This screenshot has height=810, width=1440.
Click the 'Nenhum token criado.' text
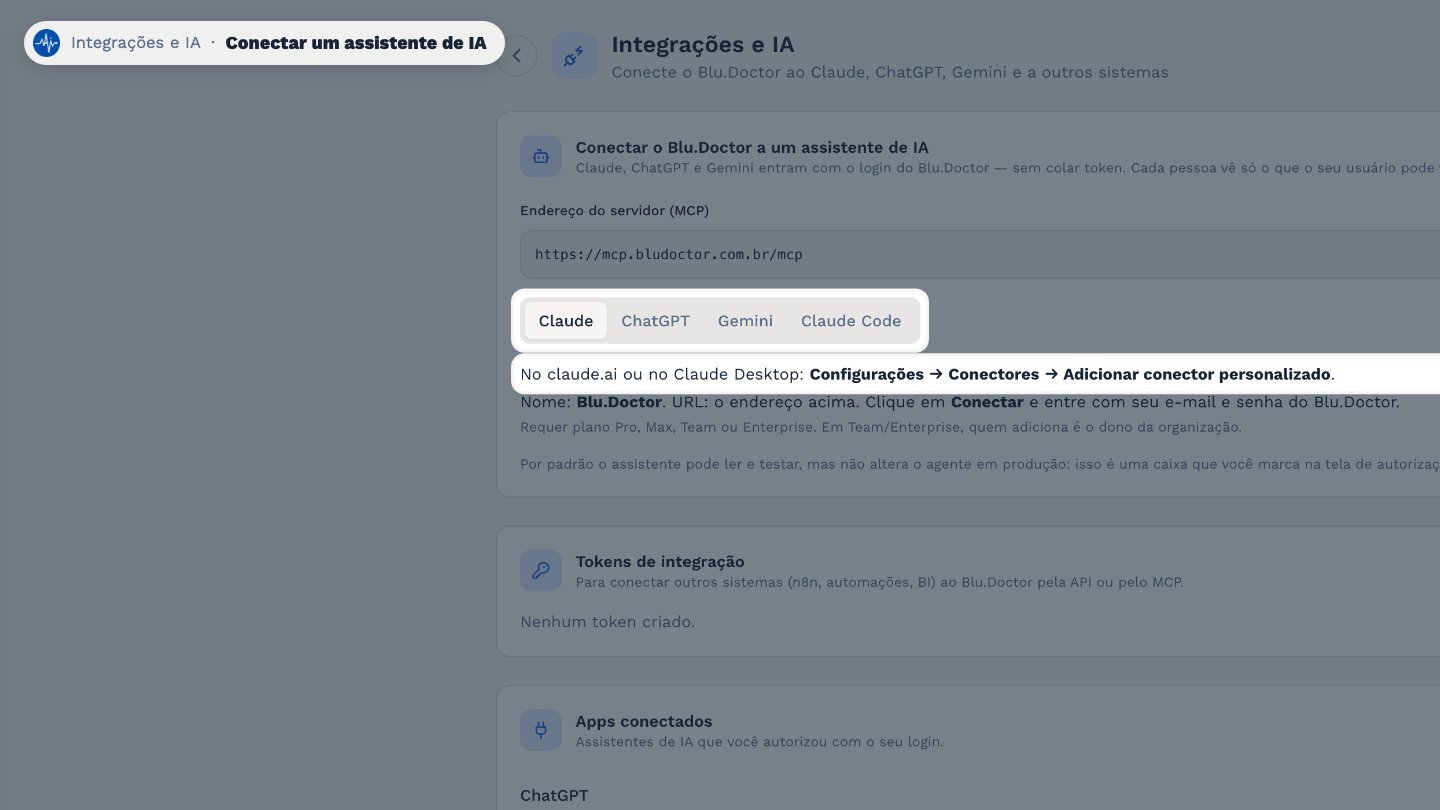click(607, 622)
